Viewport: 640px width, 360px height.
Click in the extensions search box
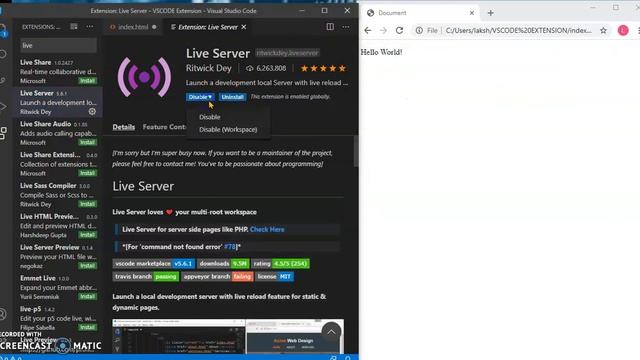click(58, 45)
